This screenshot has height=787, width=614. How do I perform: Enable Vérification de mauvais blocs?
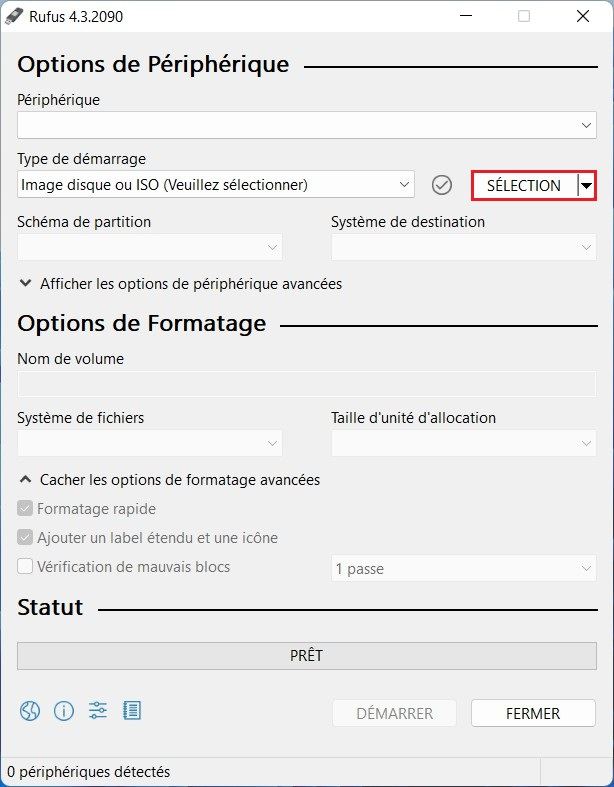coord(26,567)
